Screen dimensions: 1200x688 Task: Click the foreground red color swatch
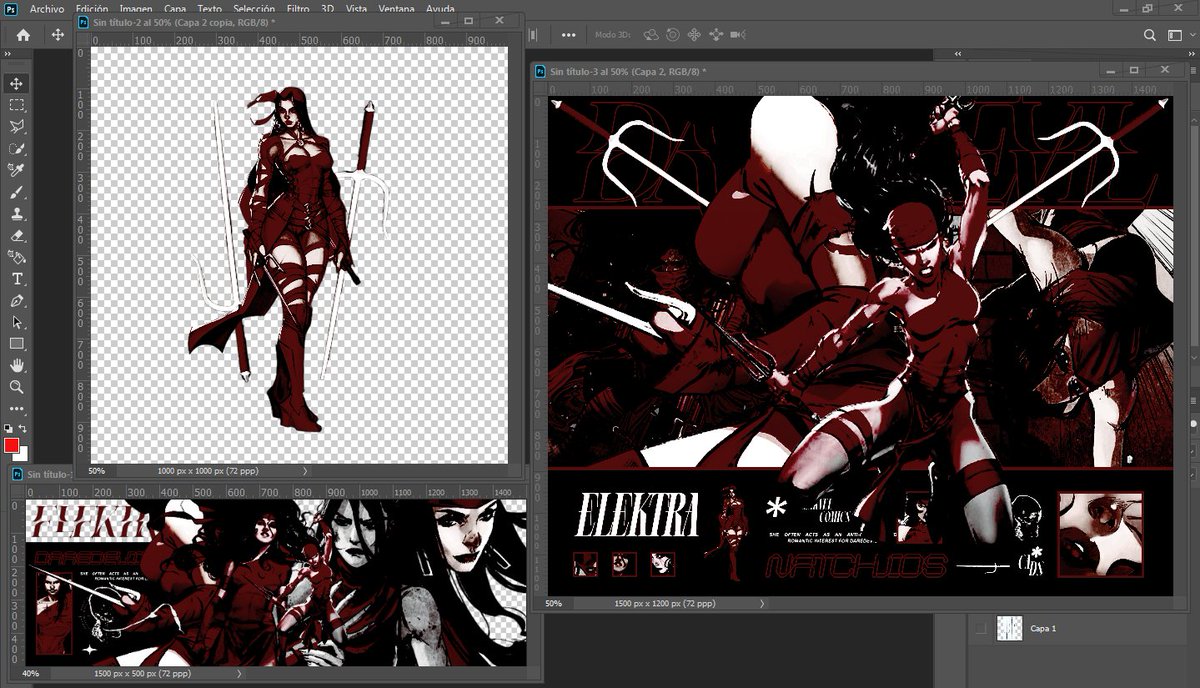[11, 445]
